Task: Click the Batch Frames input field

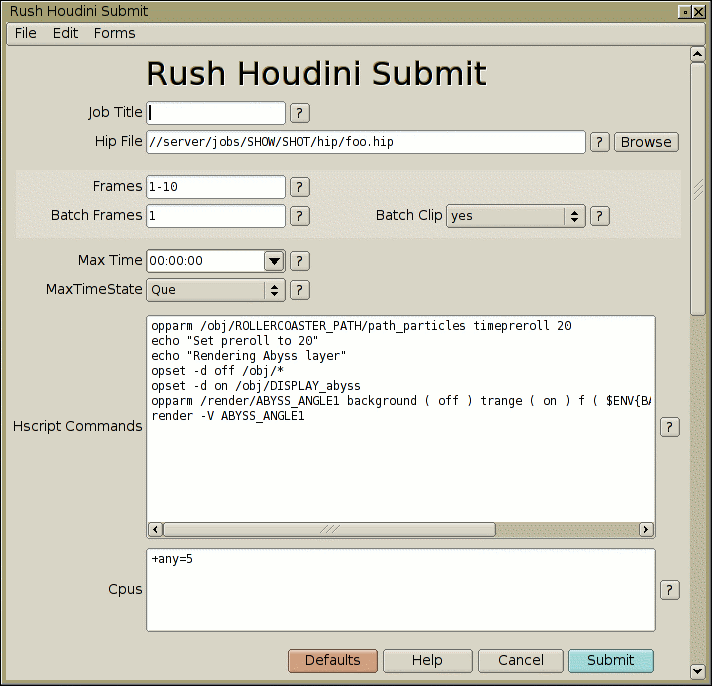Action: [216, 216]
